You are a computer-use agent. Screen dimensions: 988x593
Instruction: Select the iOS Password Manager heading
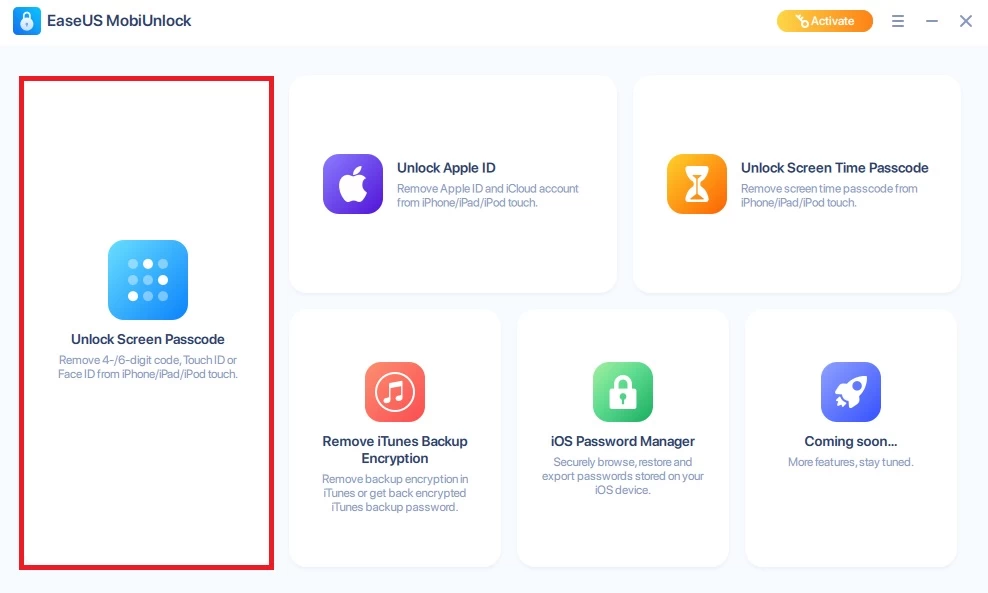(623, 441)
